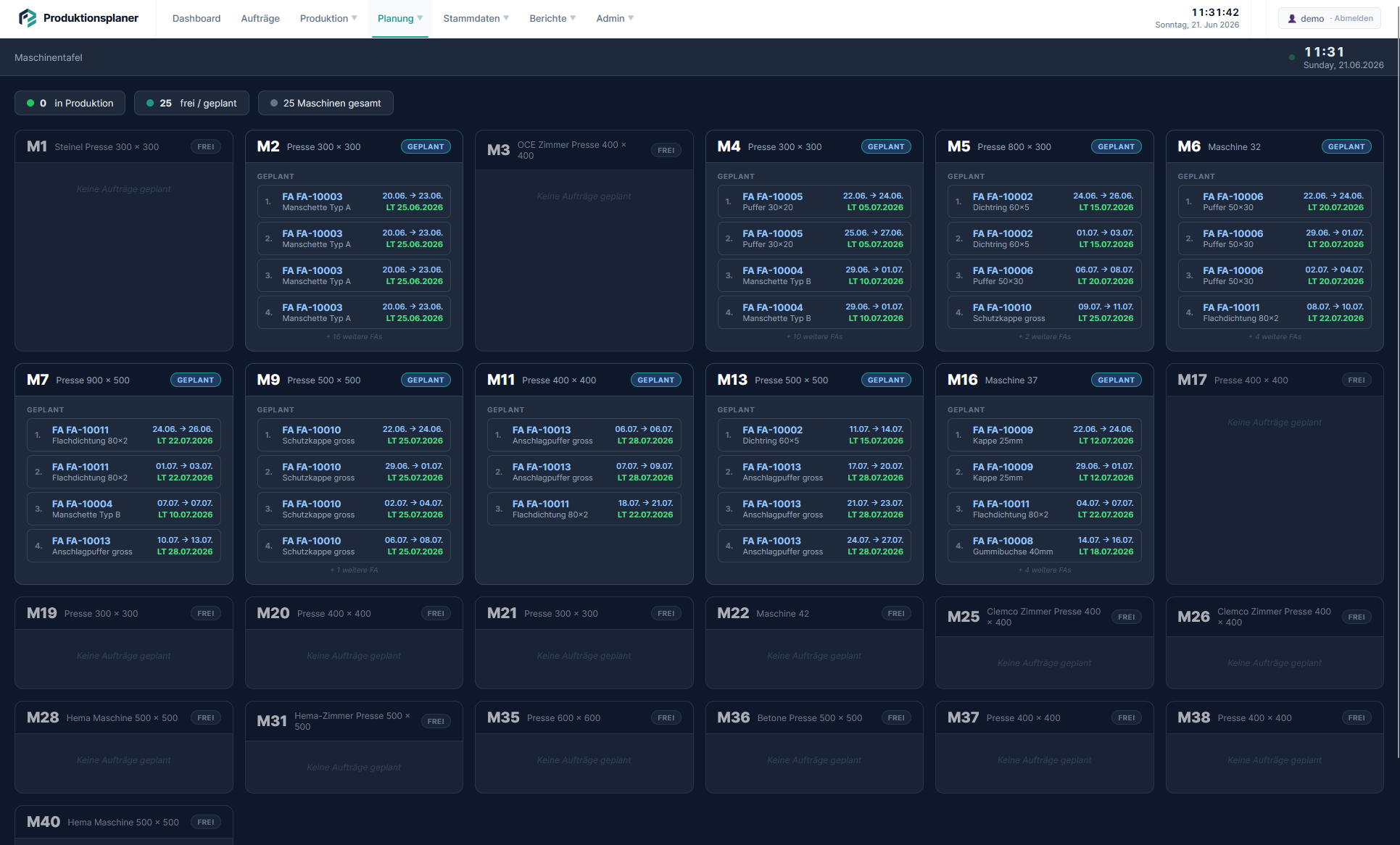This screenshot has height=845, width=1400.
Task: Open FA-10011 Flachdichtung 80×2 row on M6
Action: click(1275, 312)
